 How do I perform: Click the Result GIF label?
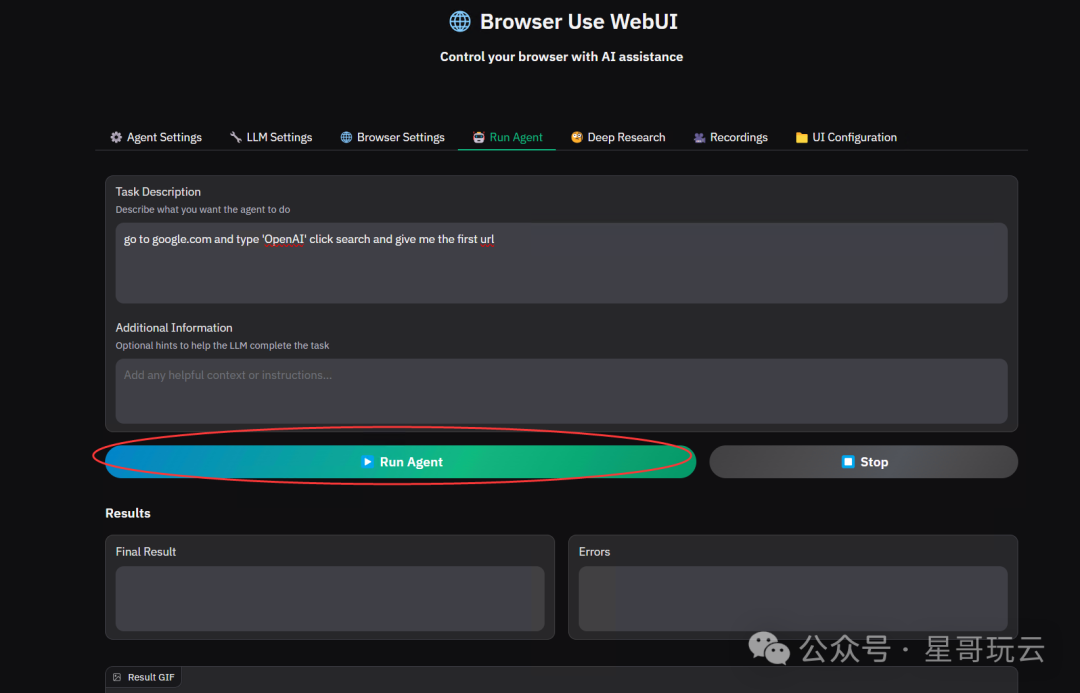click(x=151, y=677)
